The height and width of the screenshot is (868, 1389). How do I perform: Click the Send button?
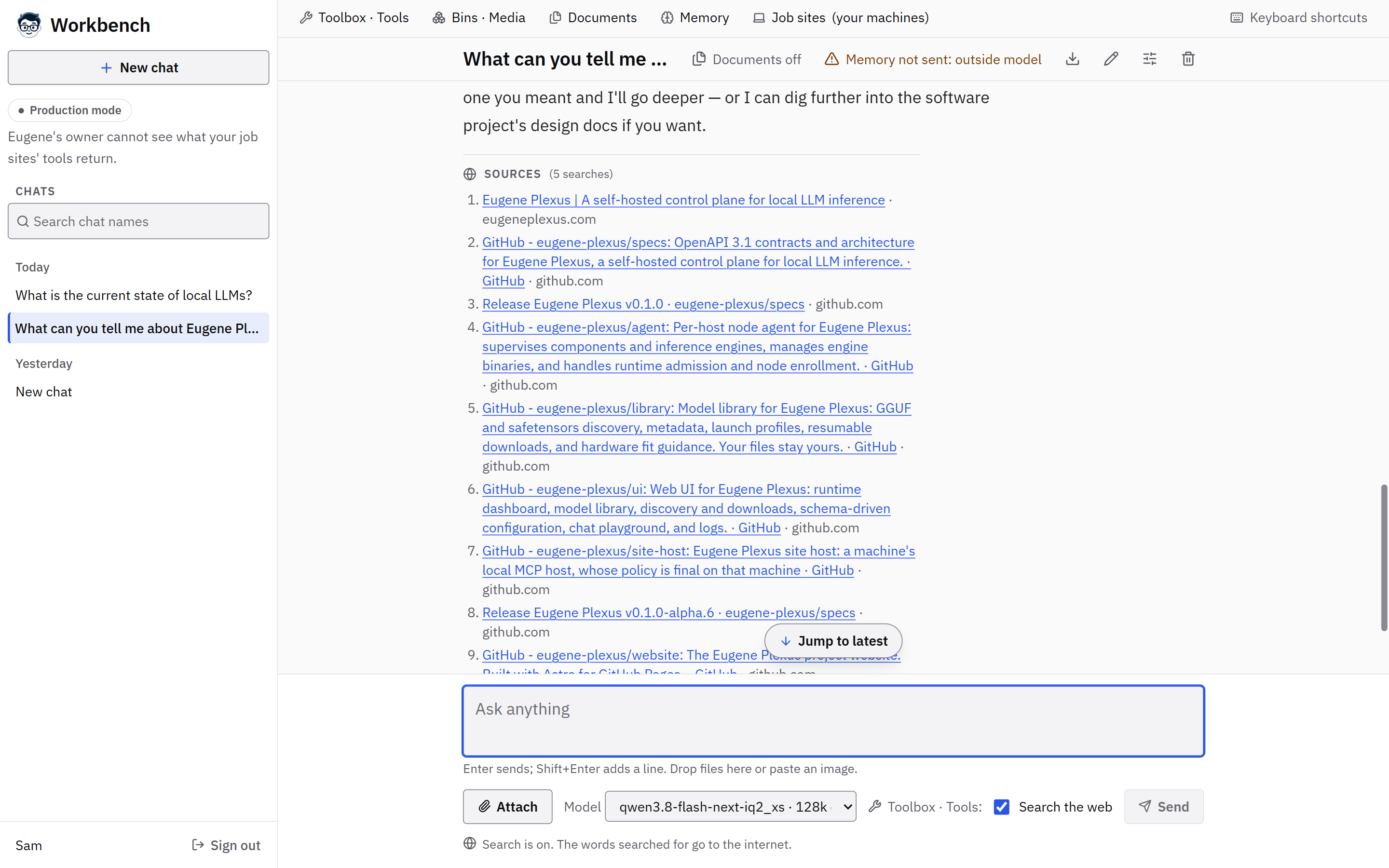[x=1163, y=807]
